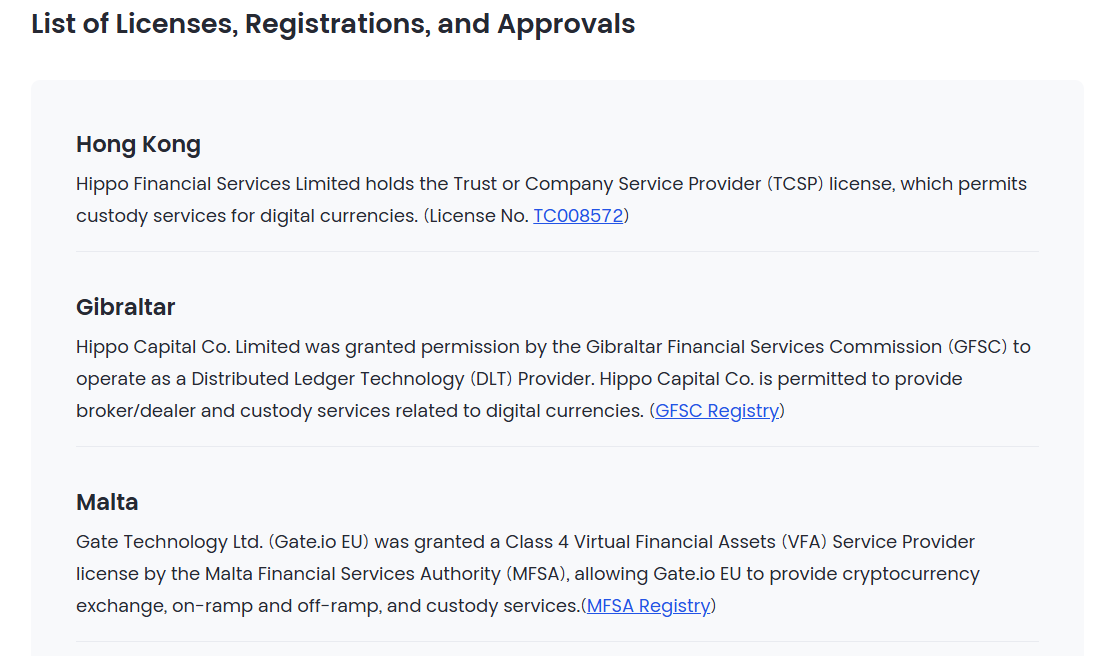Click the Gate Technology Ltd. company name

point(169,542)
